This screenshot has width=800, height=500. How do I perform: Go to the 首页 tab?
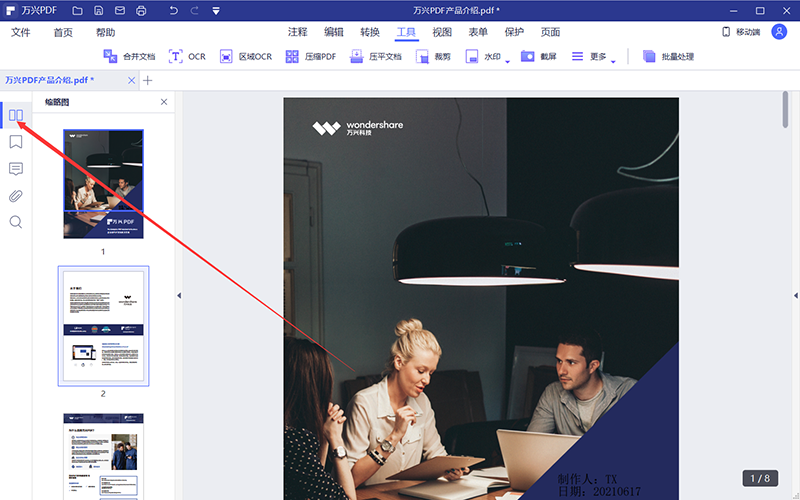(63, 33)
